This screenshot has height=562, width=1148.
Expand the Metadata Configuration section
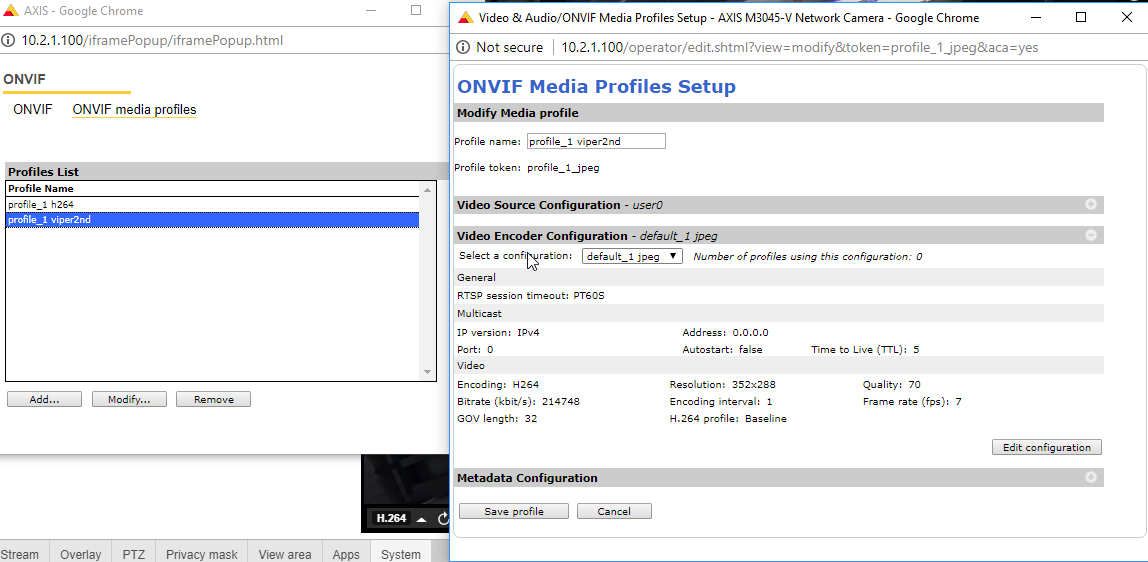click(x=1090, y=477)
